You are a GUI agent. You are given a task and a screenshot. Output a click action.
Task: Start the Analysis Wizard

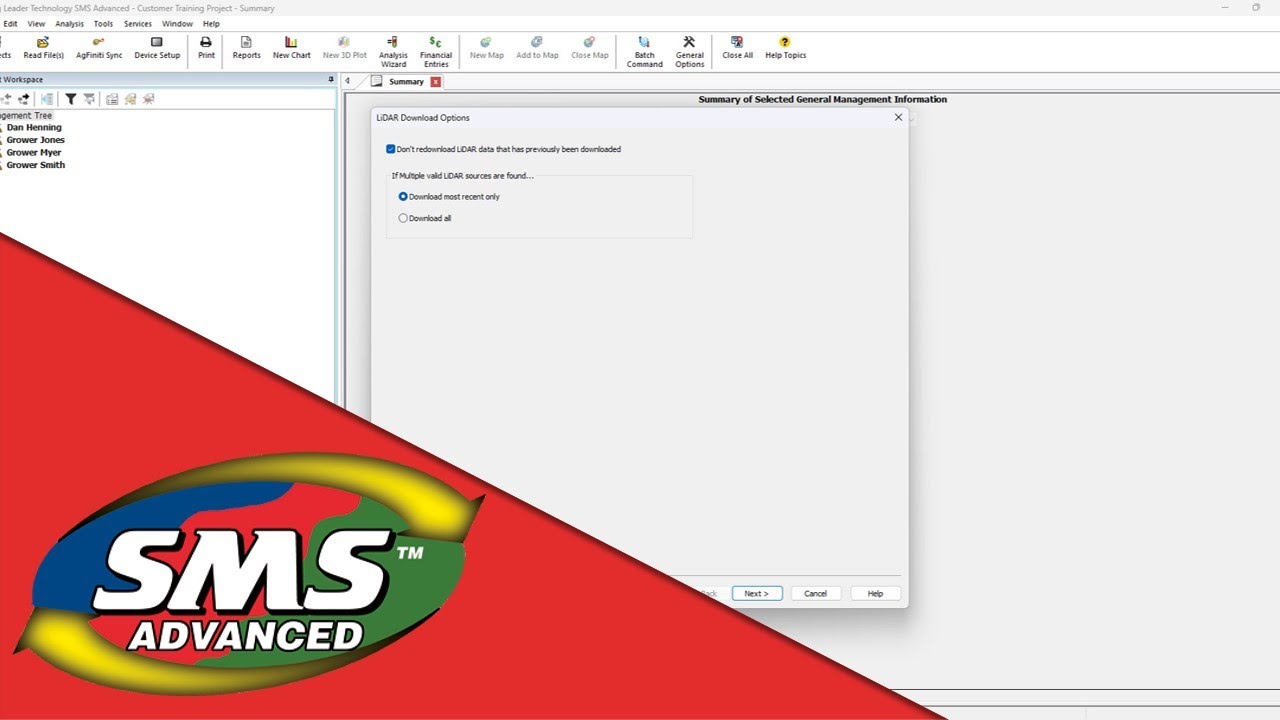click(393, 52)
